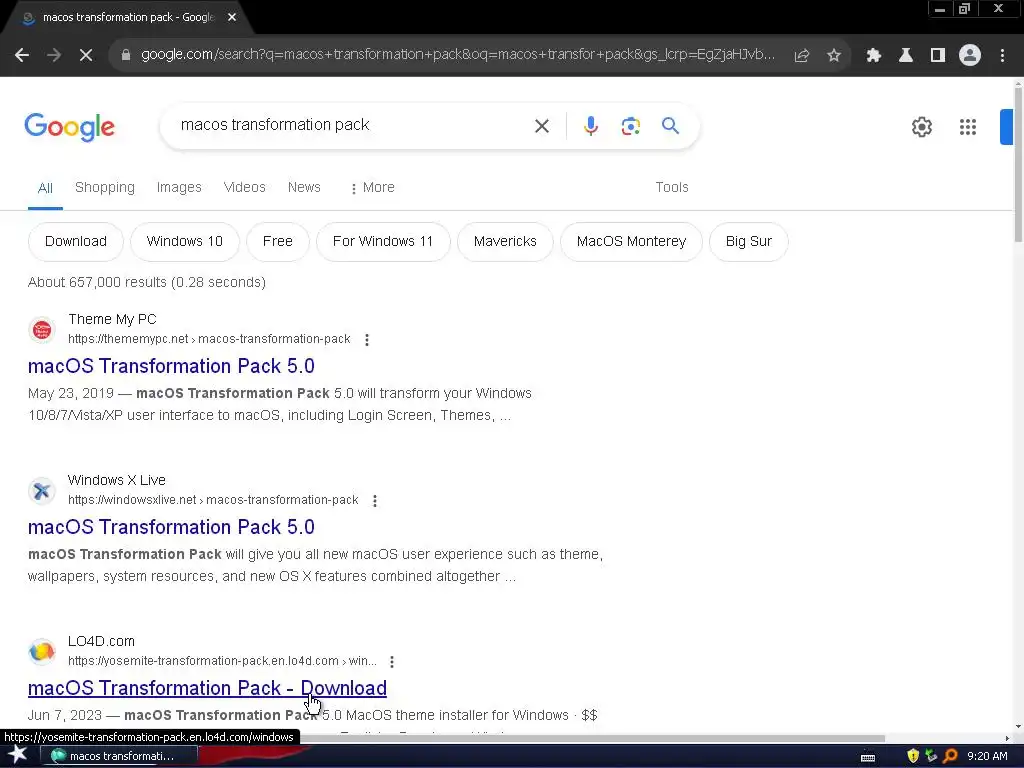Image resolution: width=1024 pixels, height=768 pixels.
Task: Stop the page from loading
Action: (x=86, y=56)
